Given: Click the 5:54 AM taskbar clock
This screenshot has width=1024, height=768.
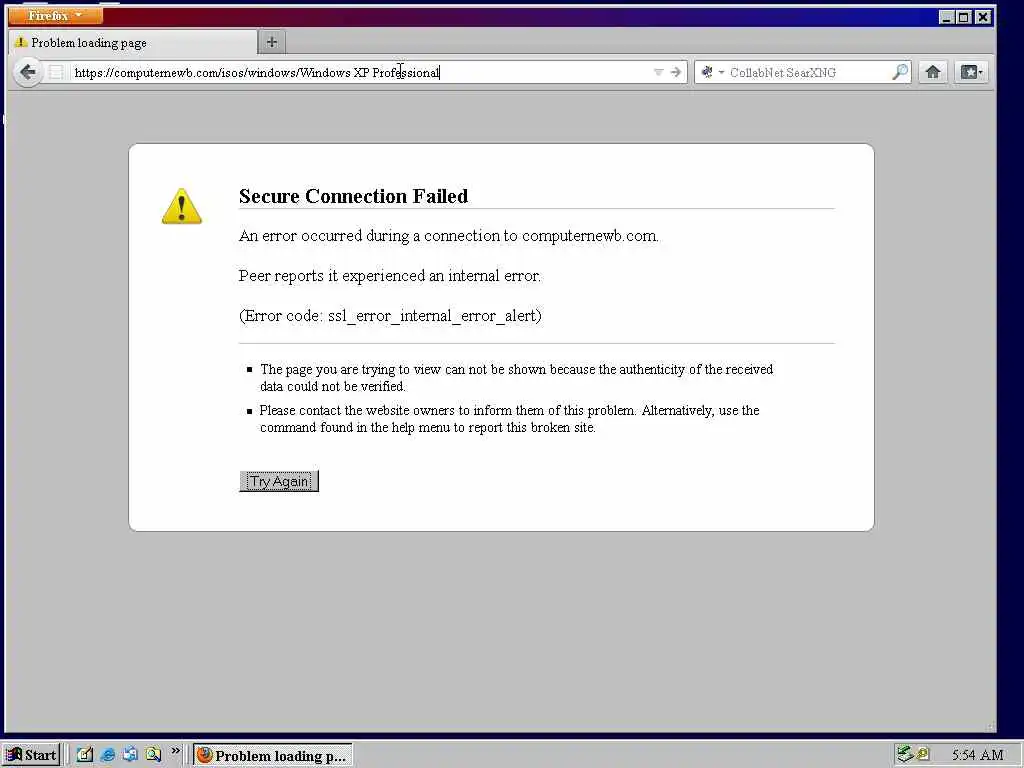Looking at the screenshot, I should (978, 755).
